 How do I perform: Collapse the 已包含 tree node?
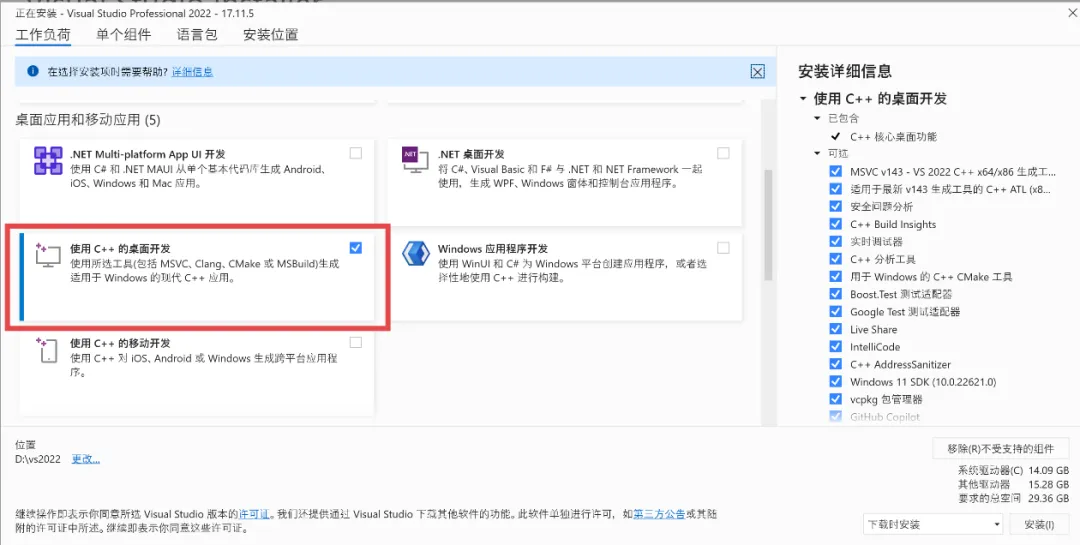tap(817, 119)
